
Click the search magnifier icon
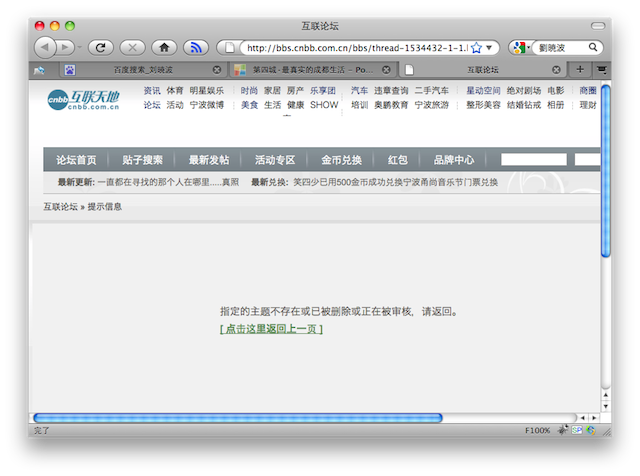pos(593,47)
